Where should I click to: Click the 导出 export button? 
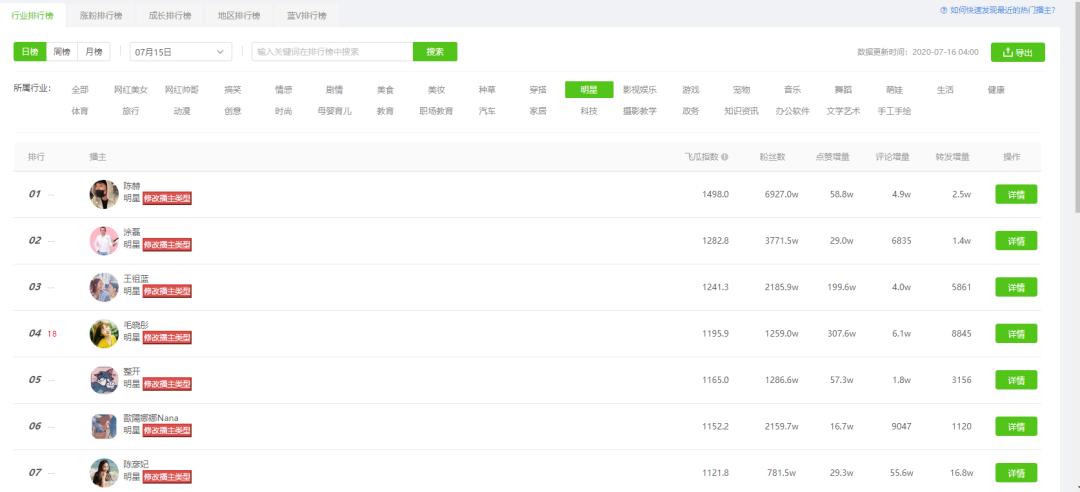(1017, 52)
